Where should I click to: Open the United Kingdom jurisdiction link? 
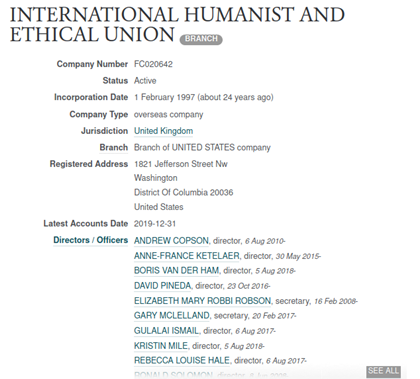tap(163, 131)
